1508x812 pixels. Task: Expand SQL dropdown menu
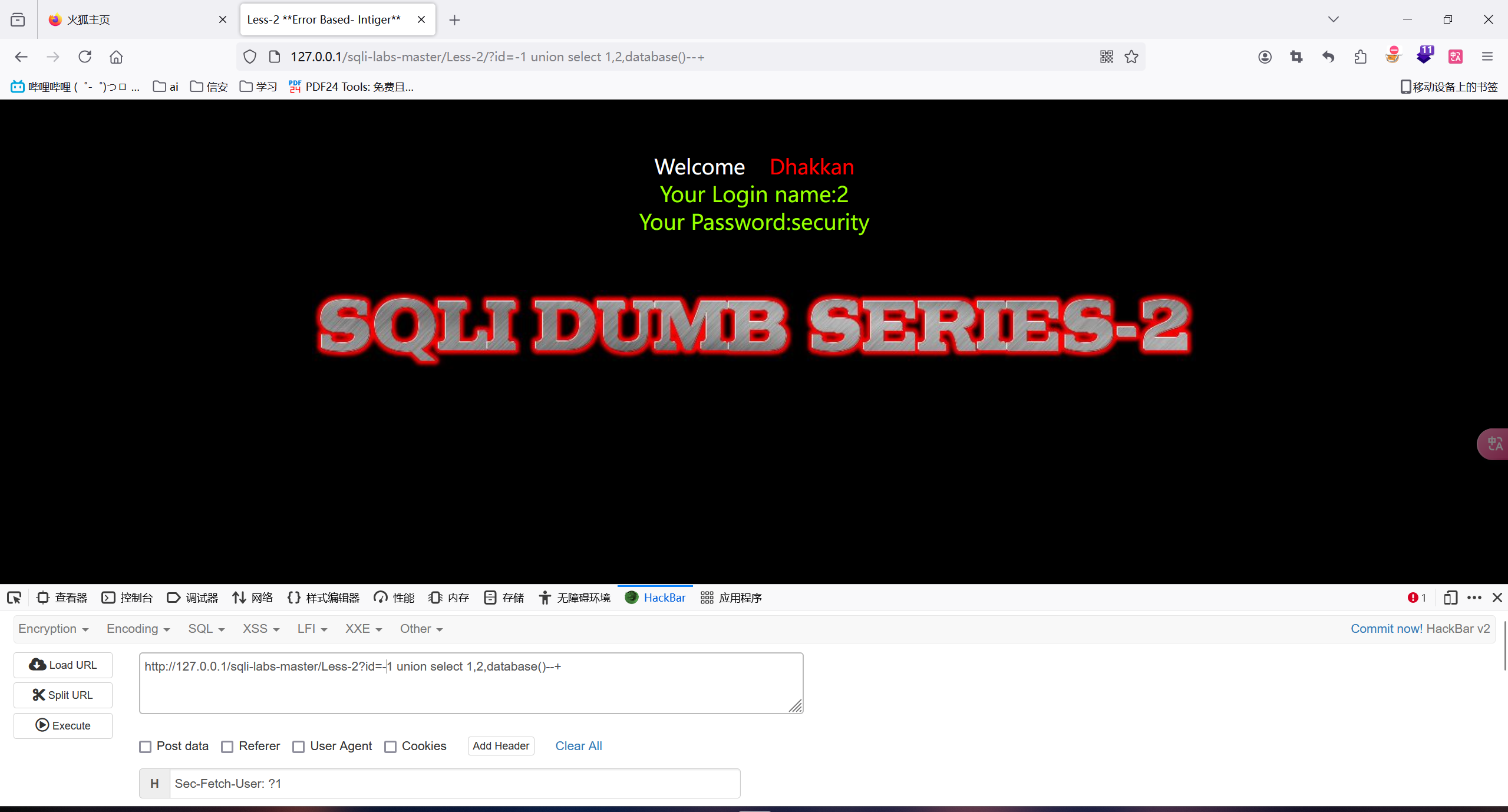tap(206, 629)
